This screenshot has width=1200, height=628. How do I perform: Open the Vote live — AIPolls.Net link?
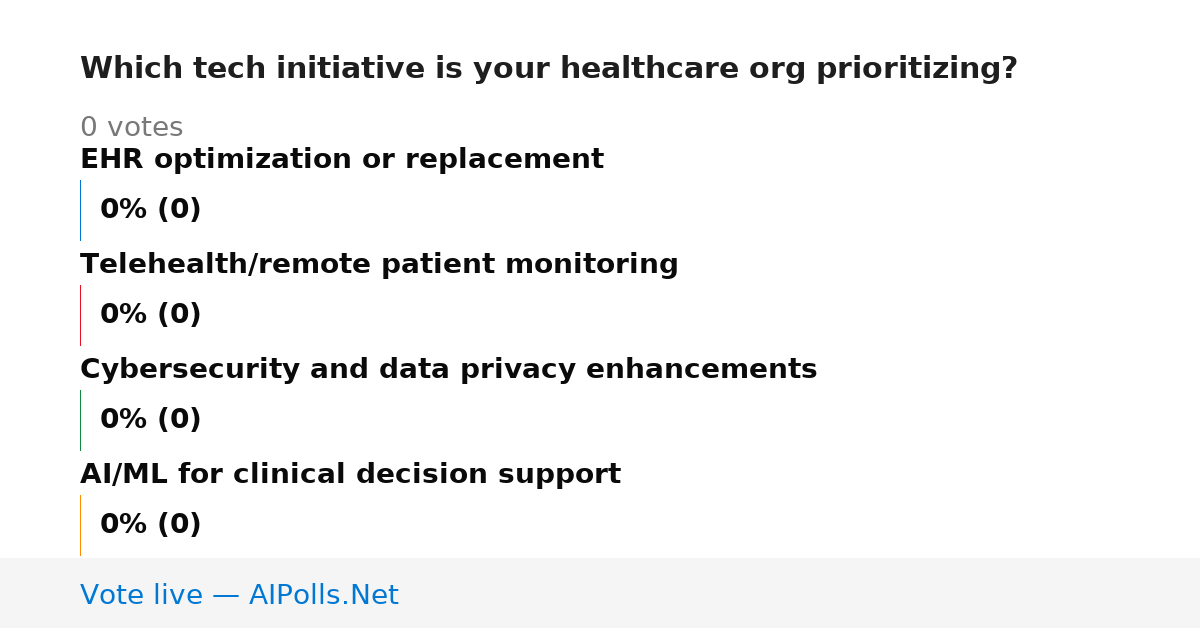(239, 596)
